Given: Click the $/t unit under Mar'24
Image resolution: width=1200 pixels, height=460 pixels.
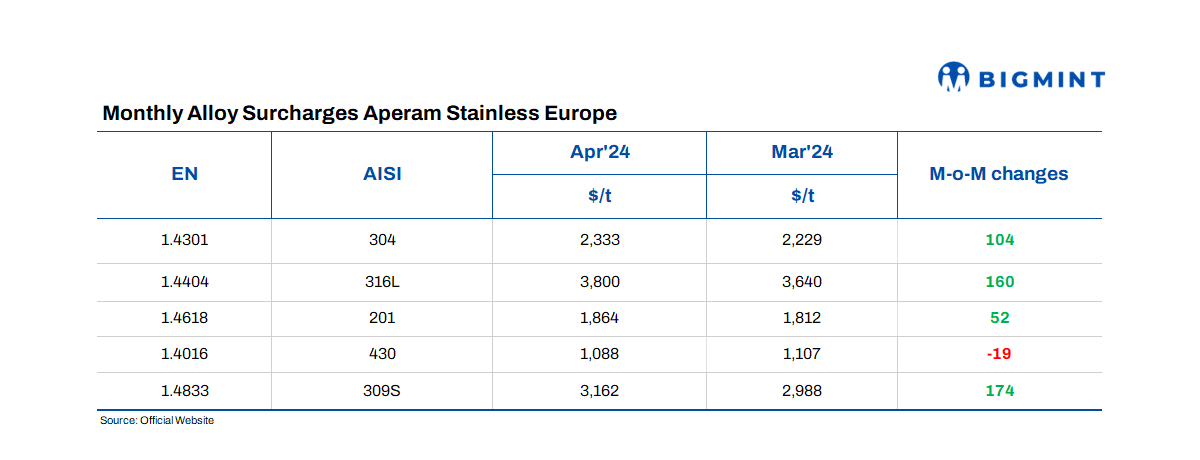Looking at the screenshot, I should click(802, 196).
